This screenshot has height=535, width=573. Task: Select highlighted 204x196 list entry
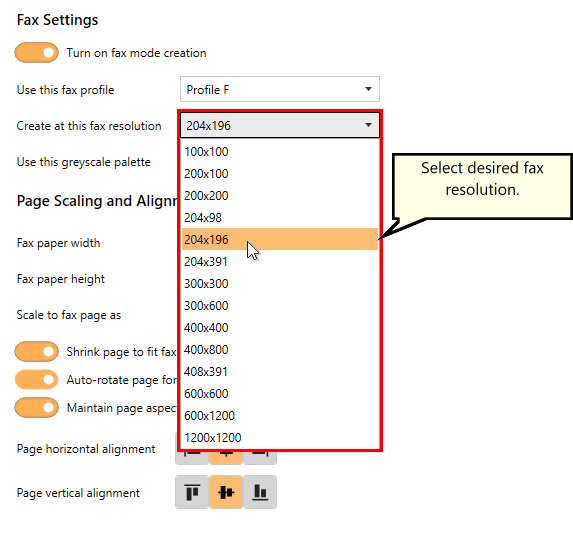pos(280,239)
